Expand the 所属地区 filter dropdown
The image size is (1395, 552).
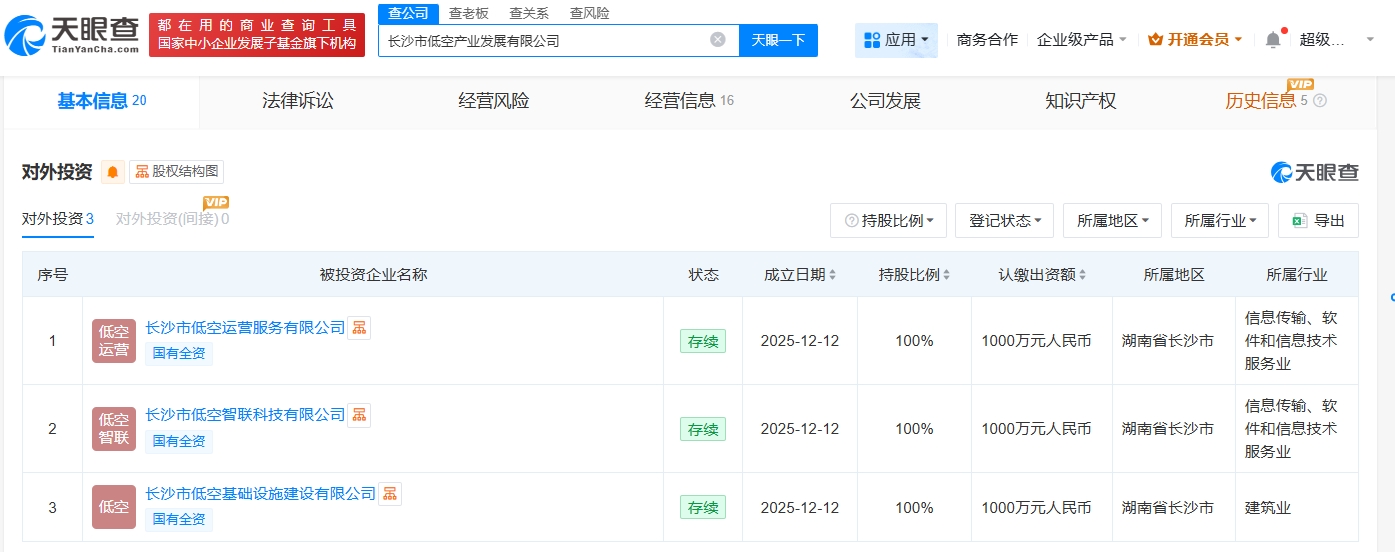[1112, 221]
